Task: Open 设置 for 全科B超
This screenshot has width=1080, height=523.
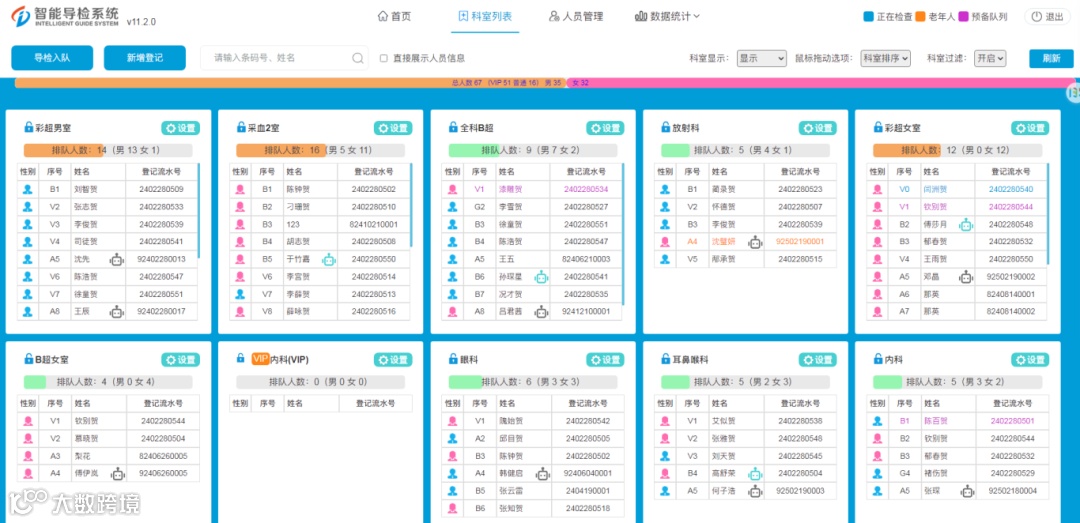Action: tap(605, 128)
